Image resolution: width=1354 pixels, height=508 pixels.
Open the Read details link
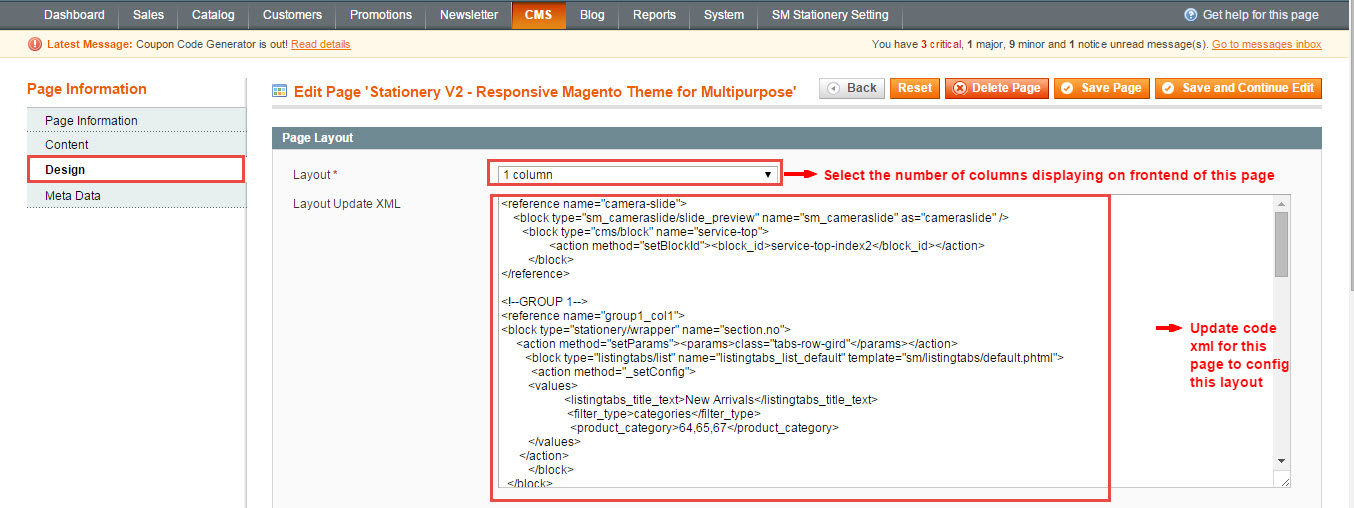321,45
